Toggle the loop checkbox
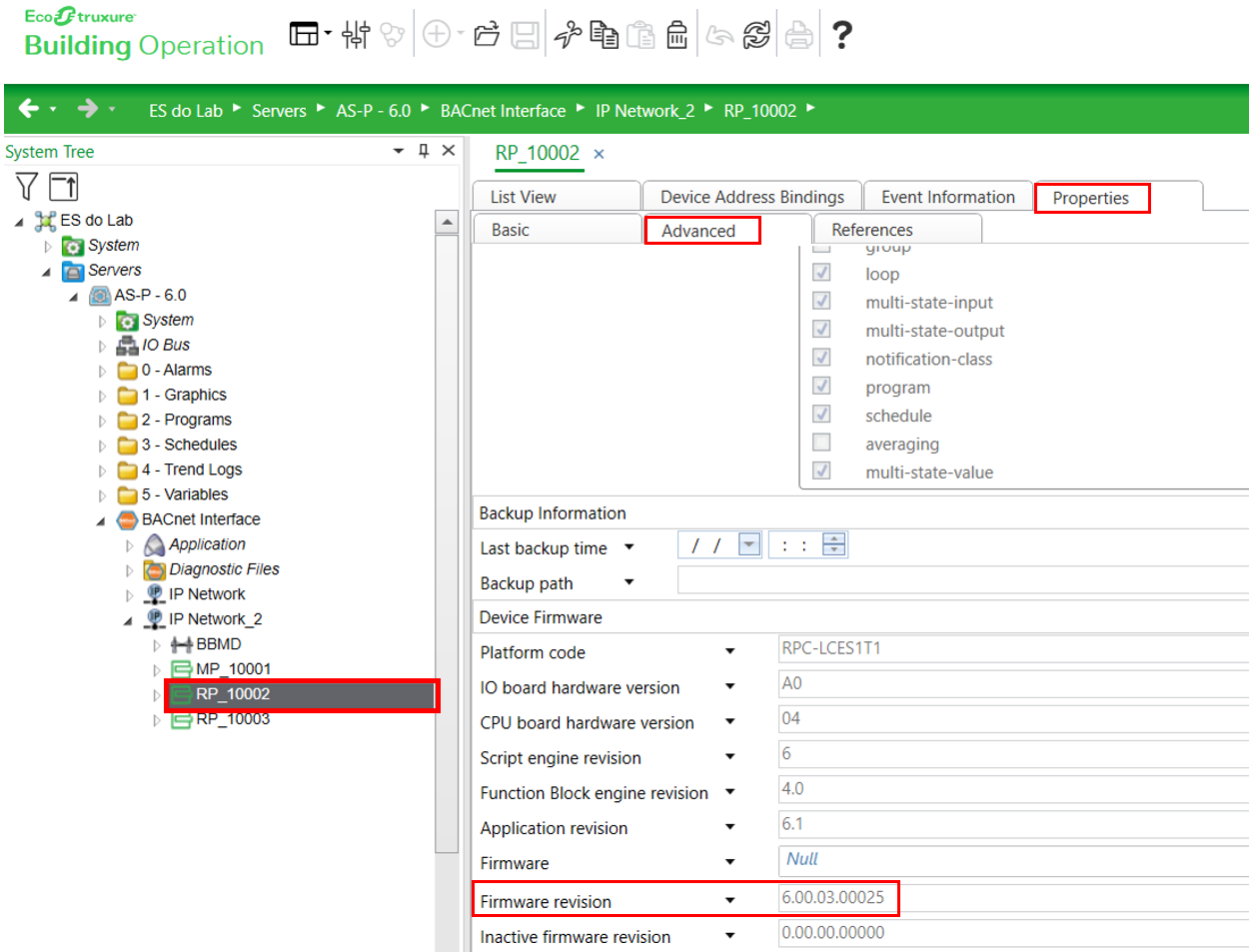The image size is (1250, 952). tap(821, 273)
